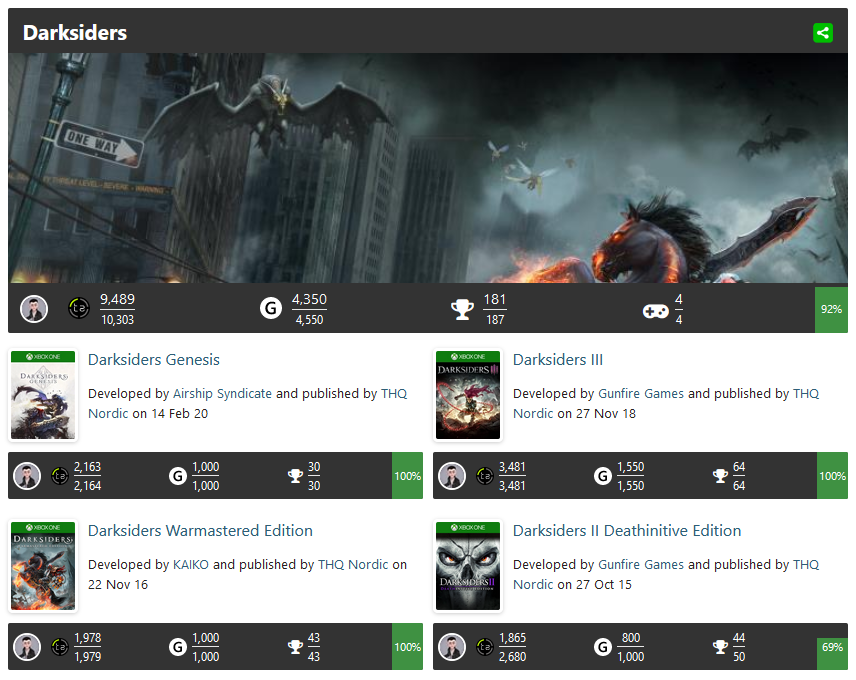
Task: Click the Darksiders Genesis box art thumbnail
Action: (x=43, y=396)
